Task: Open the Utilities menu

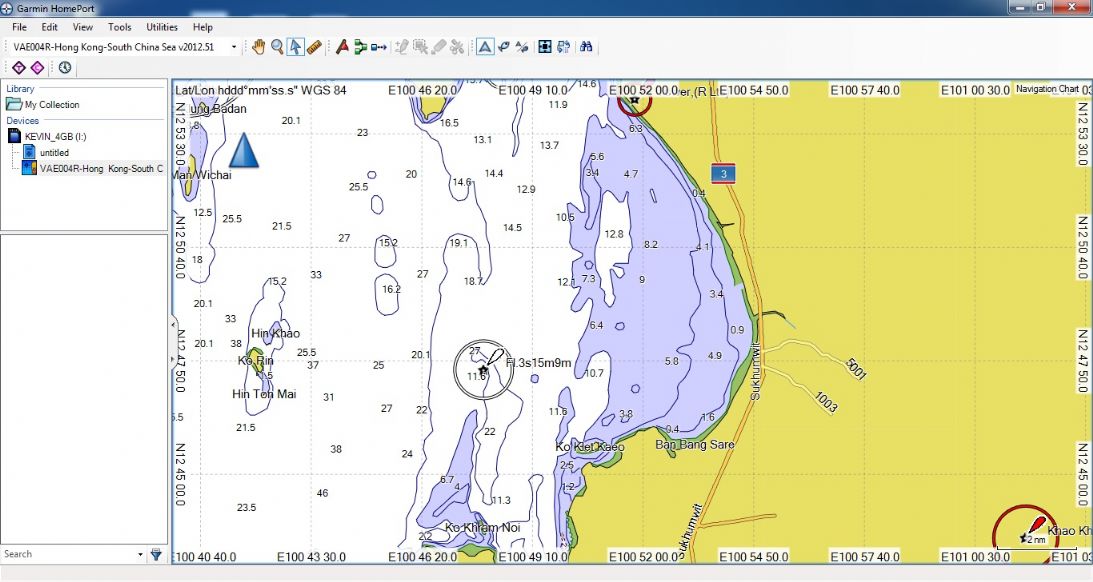Action: point(162,27)
